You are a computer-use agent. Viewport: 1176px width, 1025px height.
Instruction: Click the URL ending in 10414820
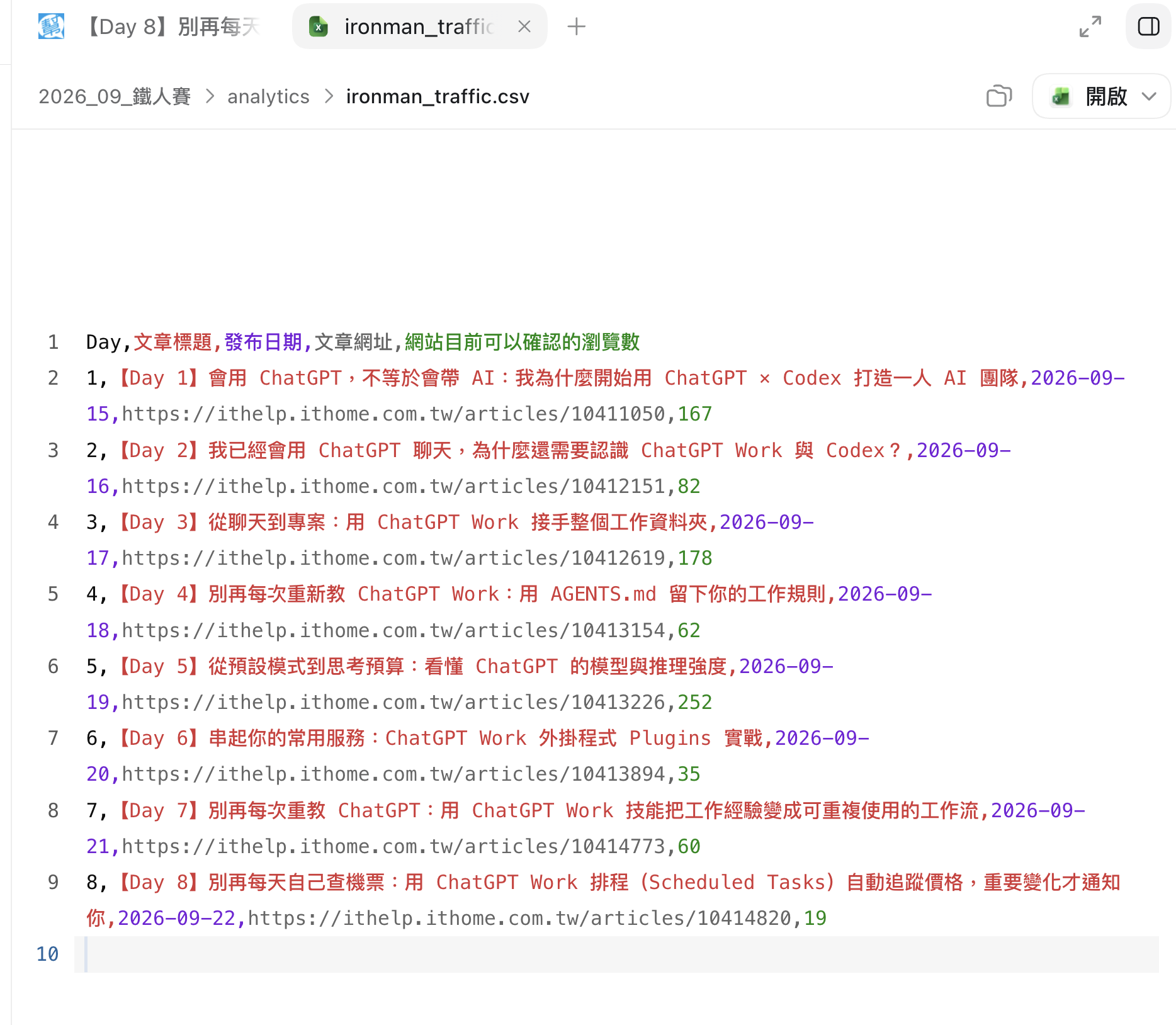point(519,918)
